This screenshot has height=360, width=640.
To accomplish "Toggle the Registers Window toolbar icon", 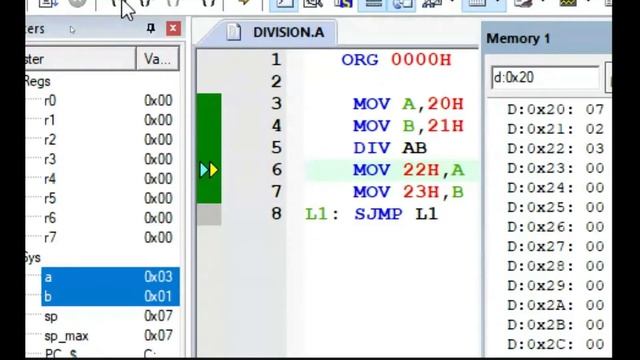I will [373, 4].
